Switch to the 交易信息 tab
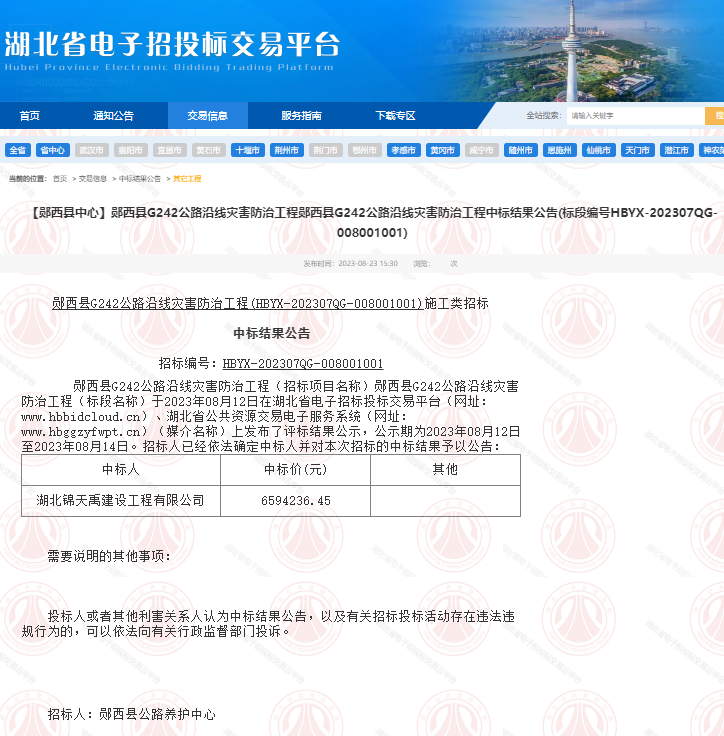The height and width of the screenshot is (736, 724). 207,115
